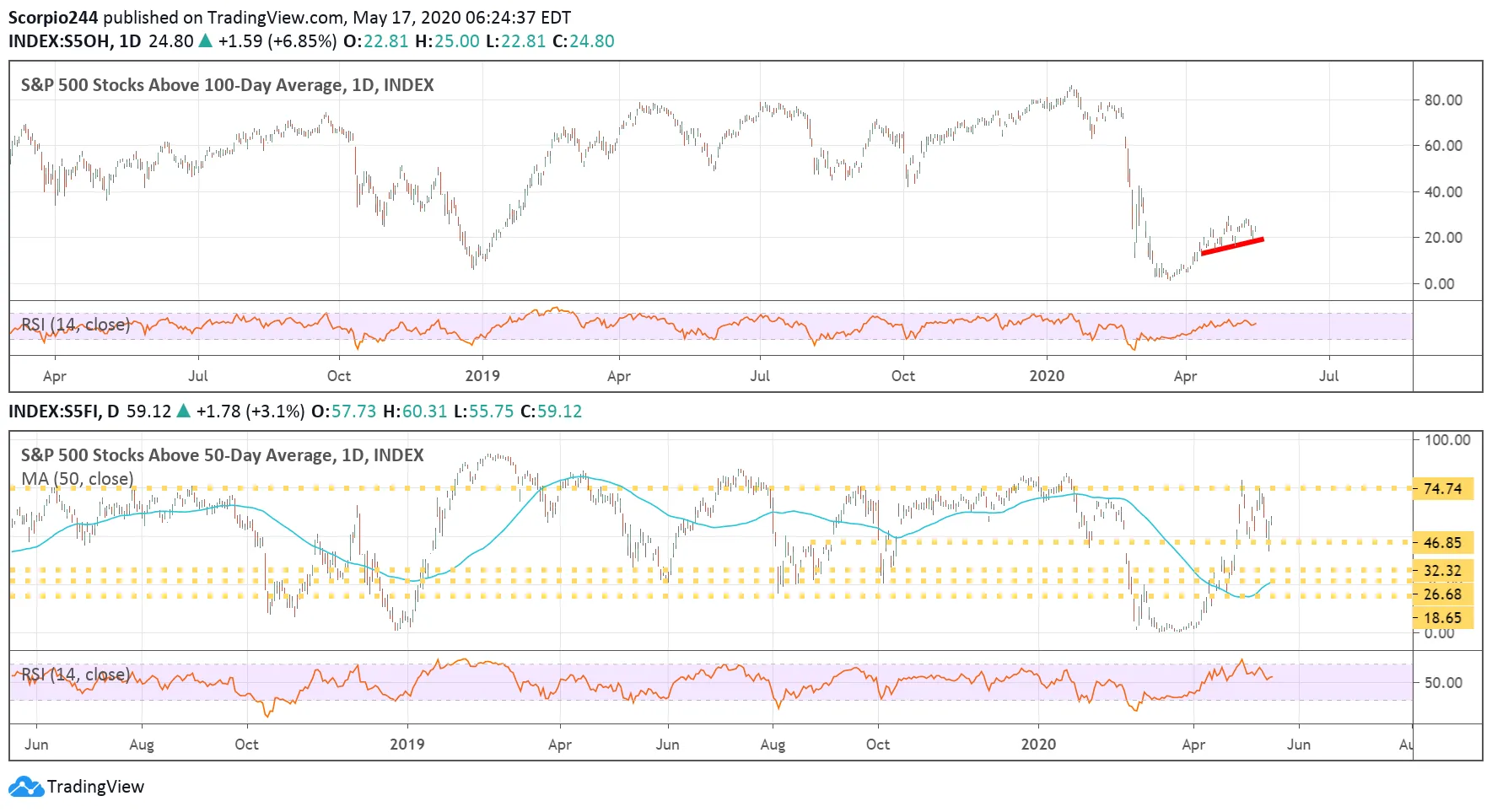The width and height of the screenshot is (1492, 812).
Task: Click the 40.00 value on upper price axis
Action: pos(1443,191)
